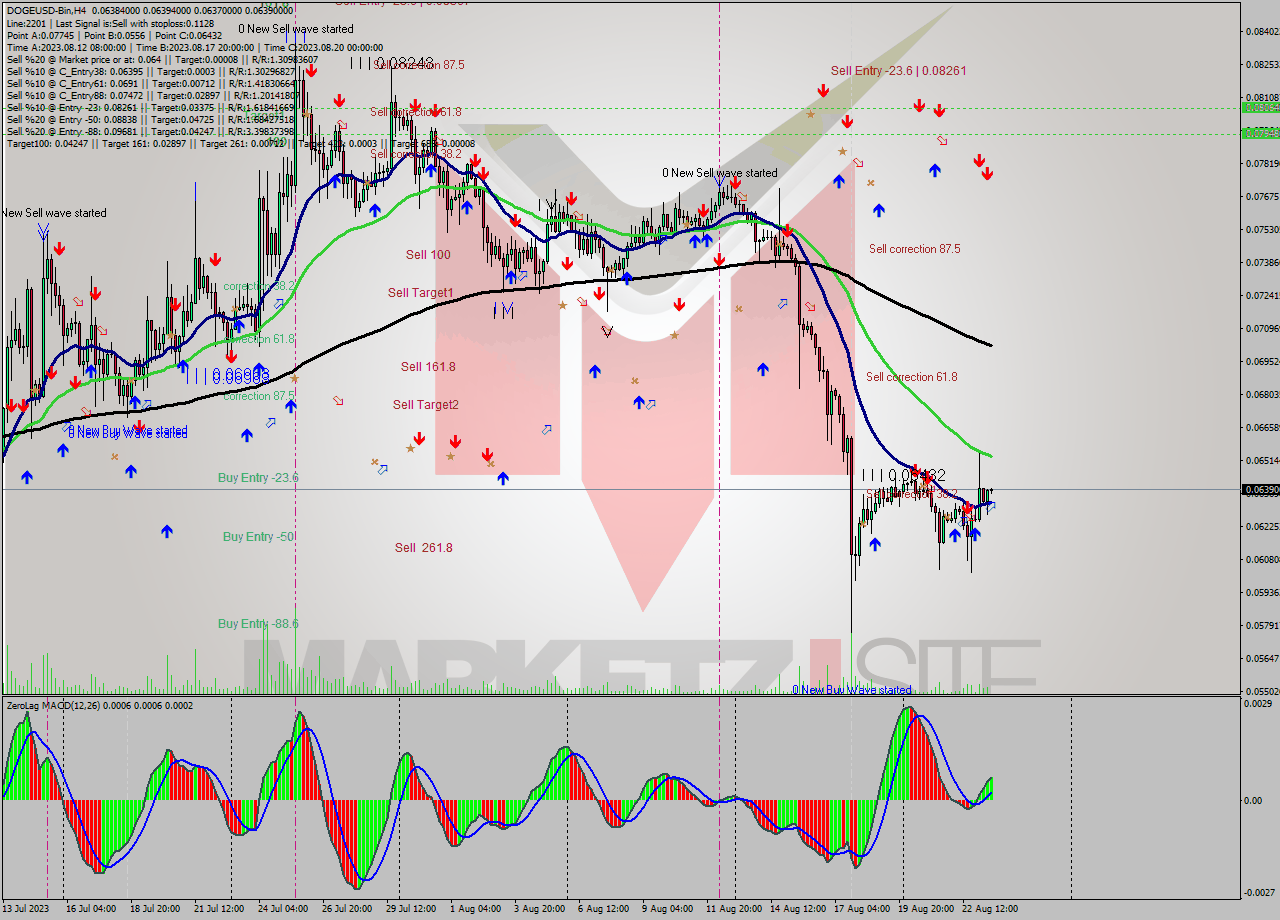Select Sell %20 @ Market price line
Screen dimensions: 1280x920
coord(162,59)
